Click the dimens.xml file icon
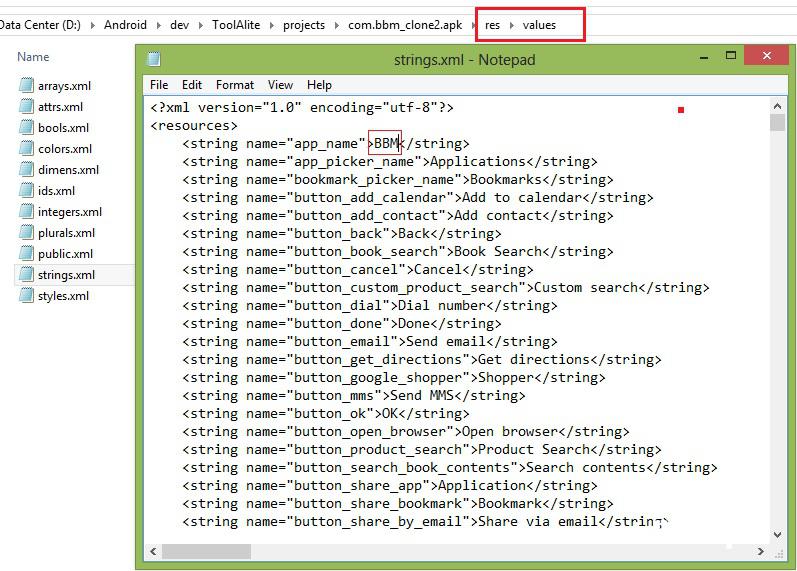 (26, 169)
